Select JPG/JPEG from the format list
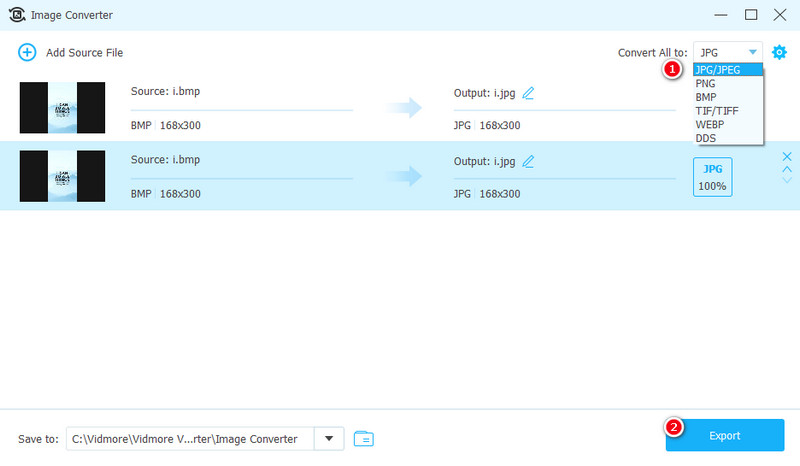This screenshot has height=466, width=800. pos(717,70)
